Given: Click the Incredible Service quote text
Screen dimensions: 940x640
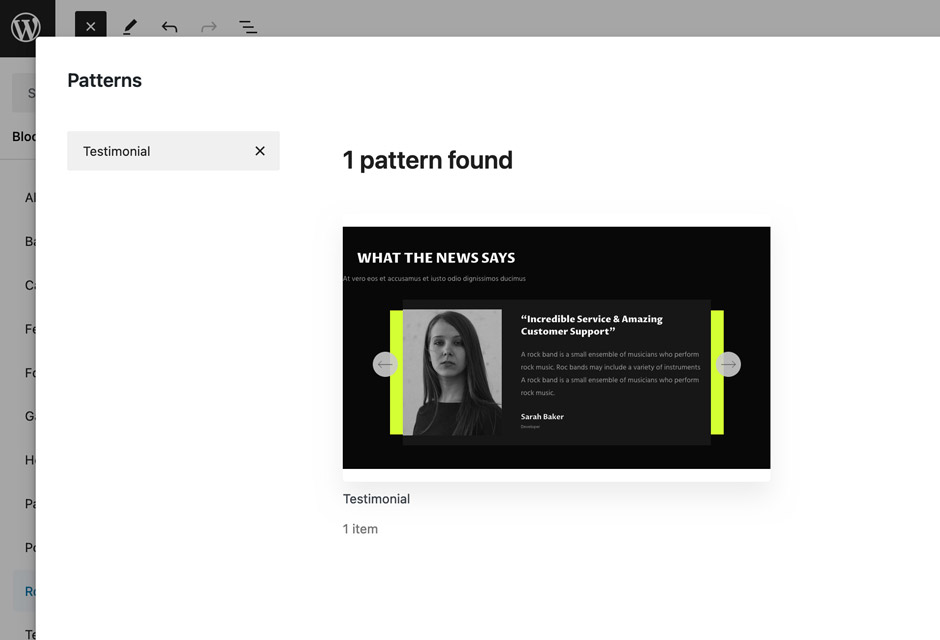Looking at the screenshot, I should pos(591,325).
